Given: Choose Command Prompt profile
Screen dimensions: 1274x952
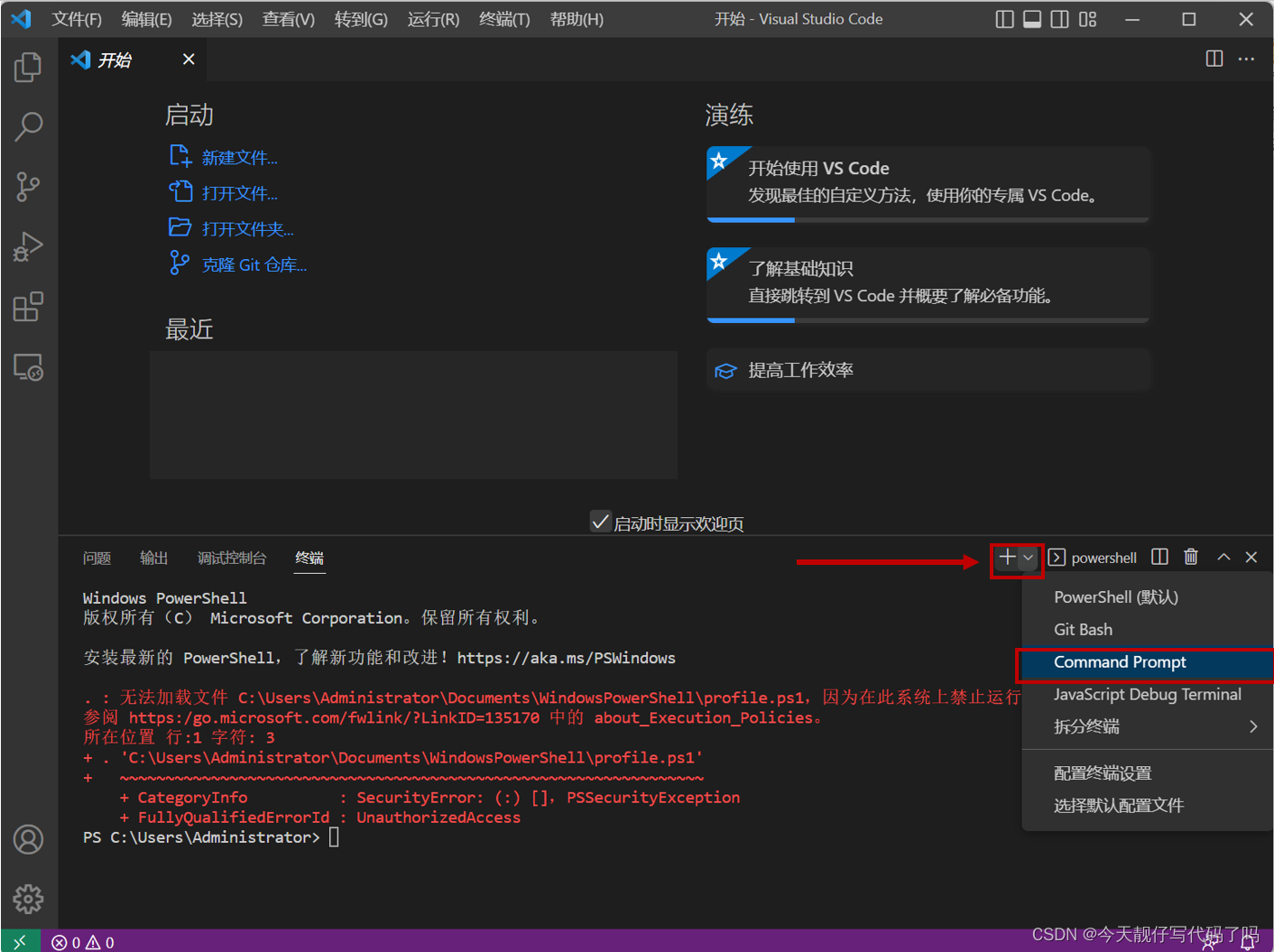Looking at the screenshot, I should click(1146, 662).
